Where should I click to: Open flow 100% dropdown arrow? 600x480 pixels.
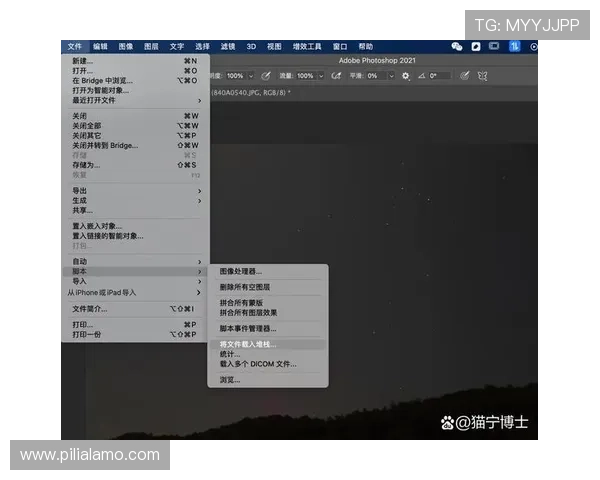(x=321, y=76)
